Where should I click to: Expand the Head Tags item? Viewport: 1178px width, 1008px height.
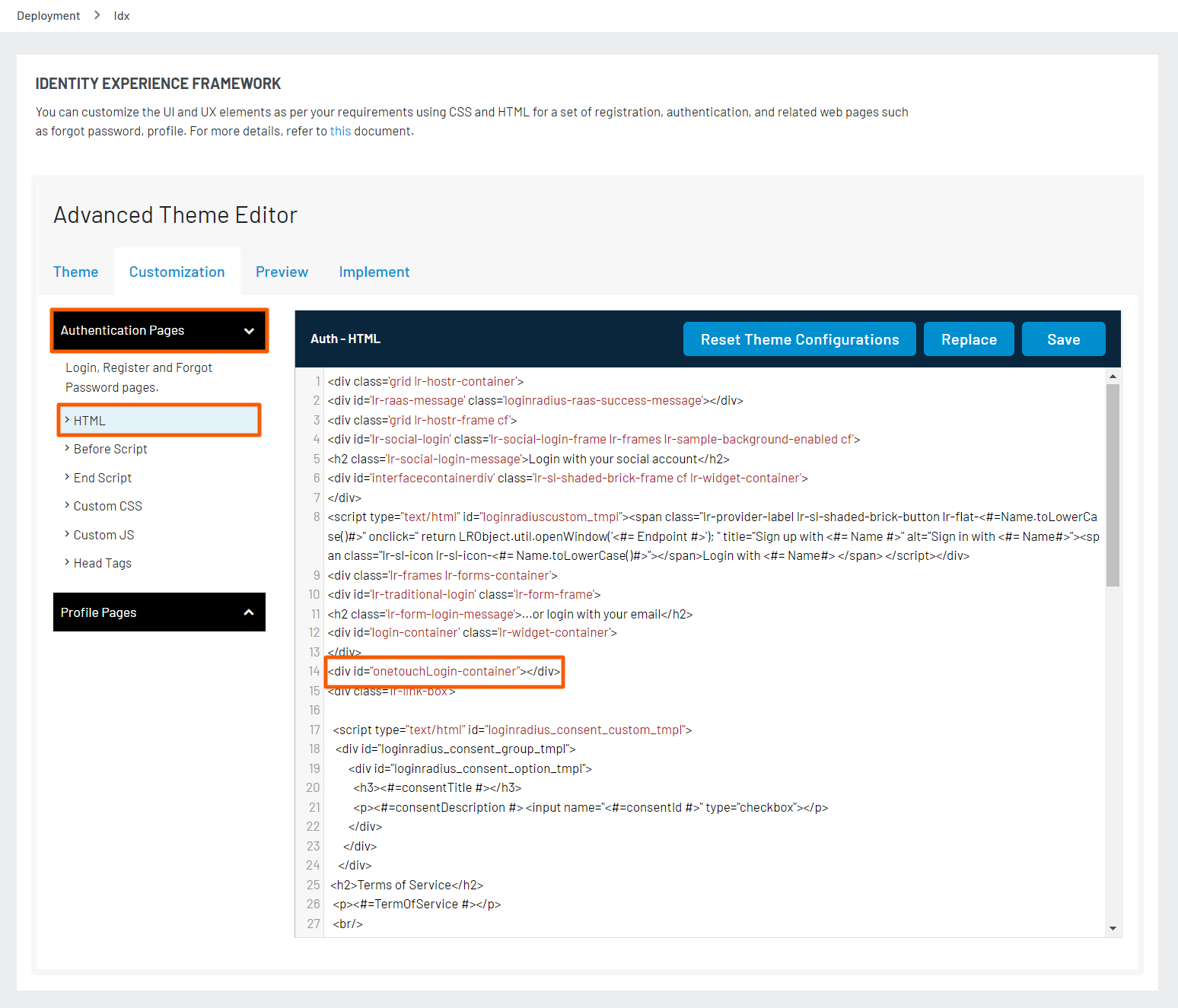(x=102, y=563)
